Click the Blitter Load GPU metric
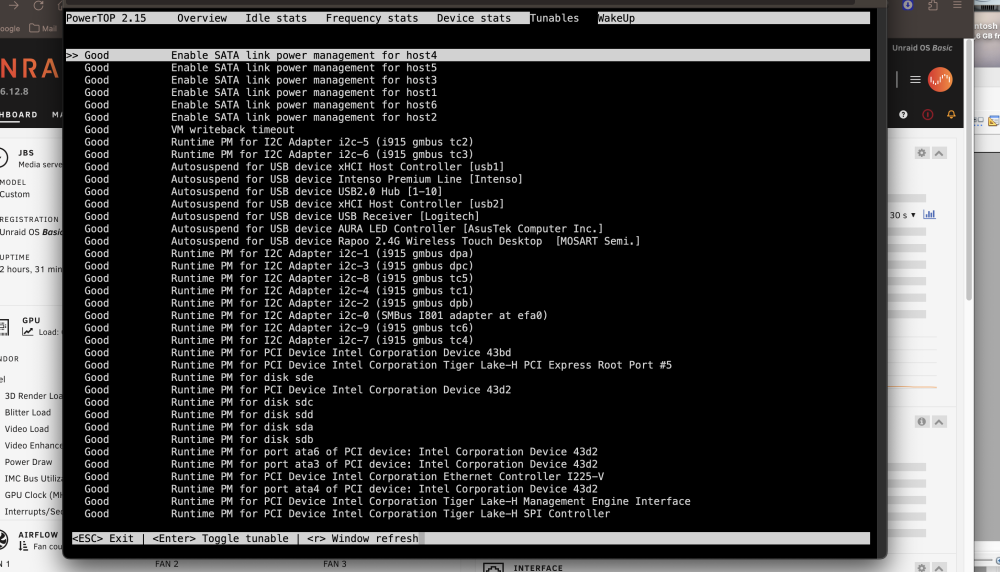The height and width of the screenshot is (572, 1000). click(x=27, y=412)
